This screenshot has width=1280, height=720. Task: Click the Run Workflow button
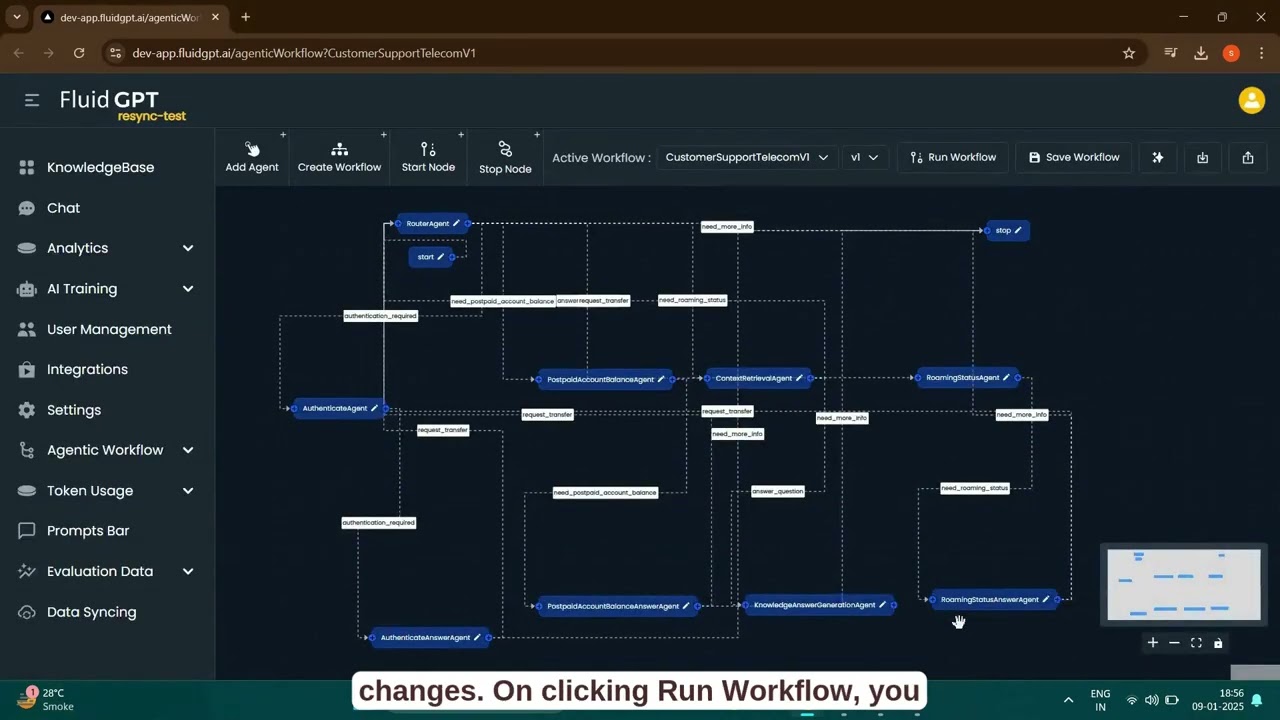953,157
